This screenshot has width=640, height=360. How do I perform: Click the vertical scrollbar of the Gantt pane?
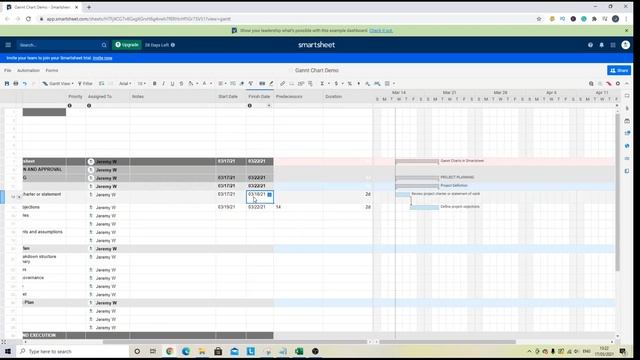coord(618,192)
